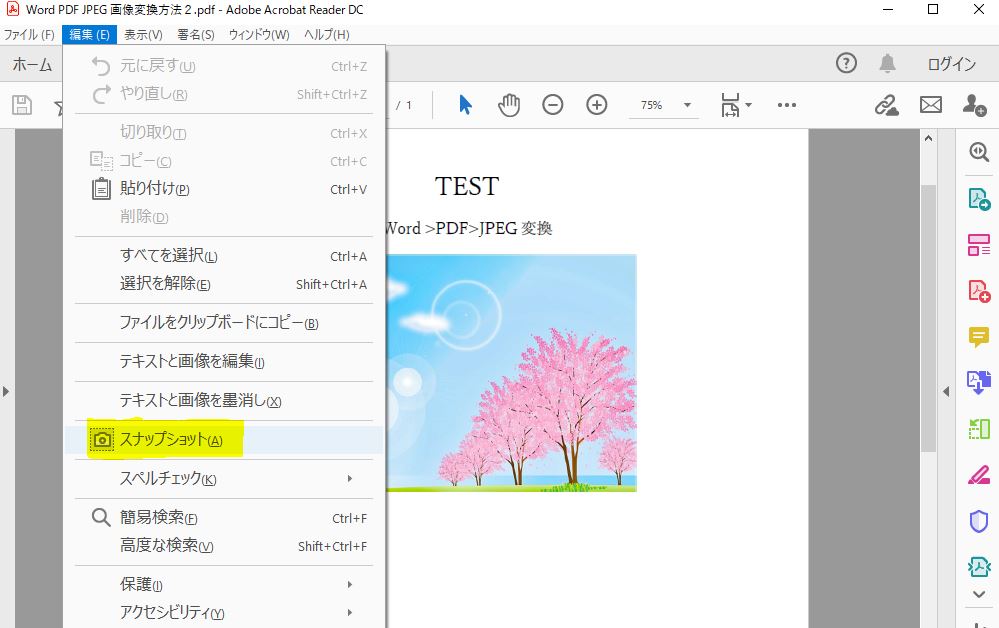Click the cherry blossom image in the document
This screenshot has height=628, width=999.
pyautogui.click(x=511, y=373)
